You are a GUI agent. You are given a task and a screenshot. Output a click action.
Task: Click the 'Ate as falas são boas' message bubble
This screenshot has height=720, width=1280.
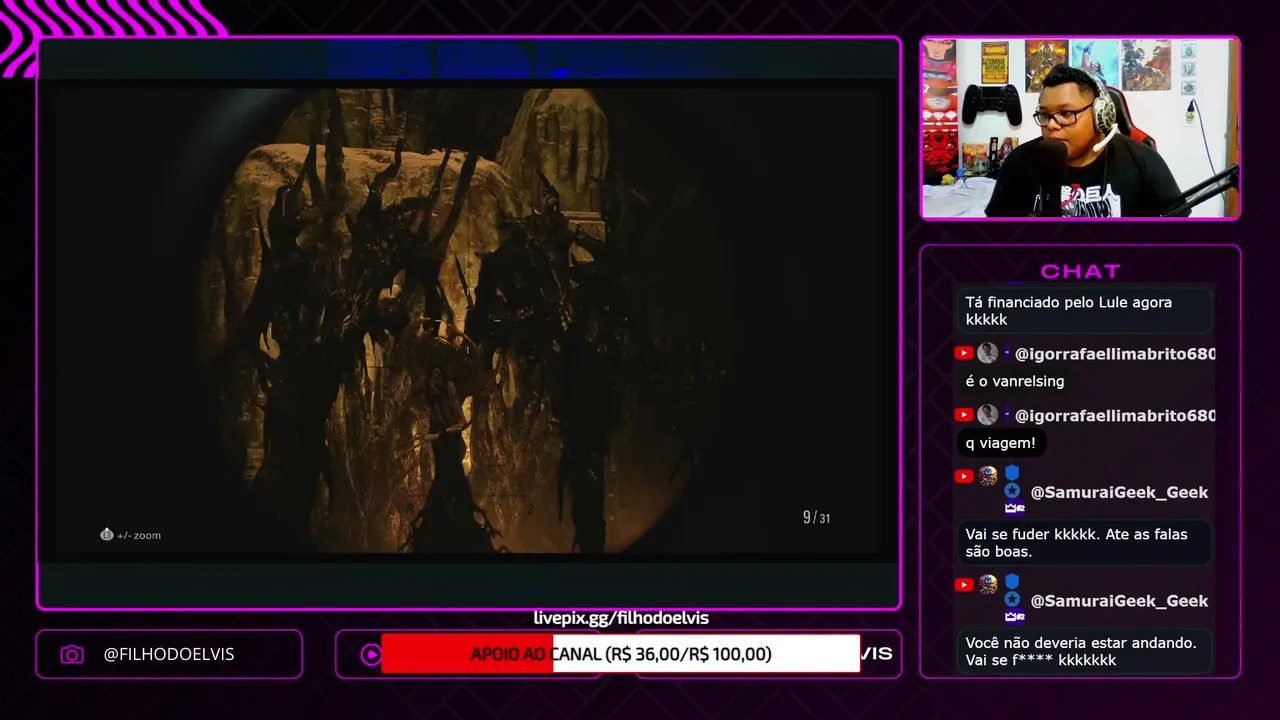(x=1084, y=543)
